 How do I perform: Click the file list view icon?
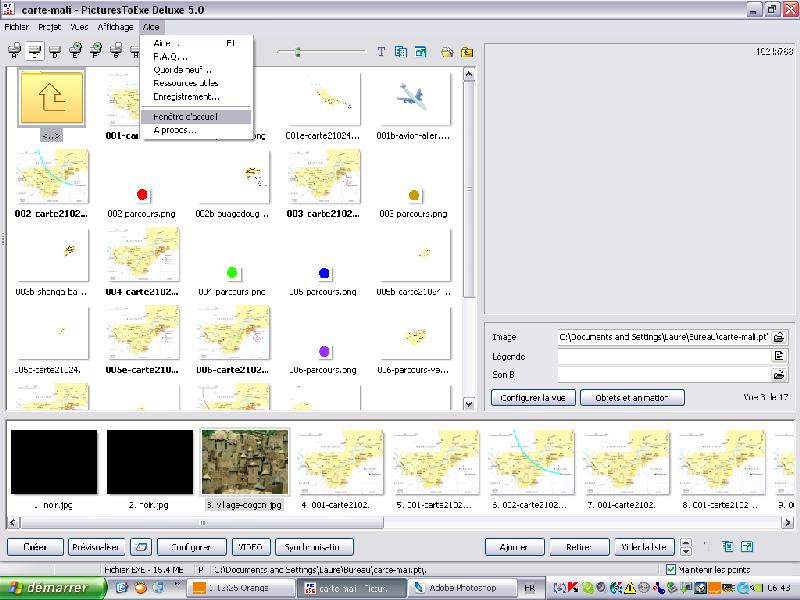401,52
